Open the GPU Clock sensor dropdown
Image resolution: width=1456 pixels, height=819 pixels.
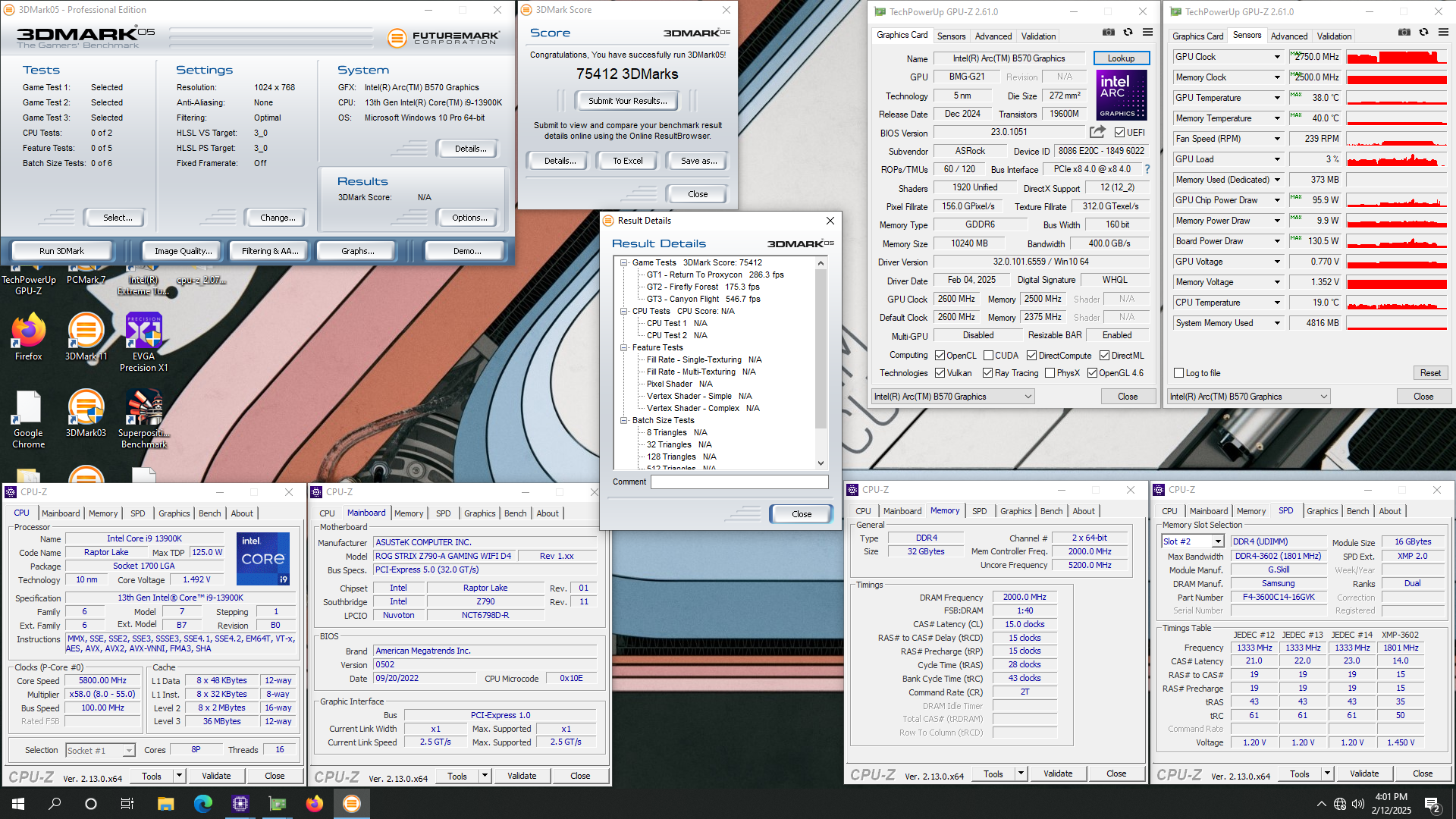click(x=1277, y=57)
